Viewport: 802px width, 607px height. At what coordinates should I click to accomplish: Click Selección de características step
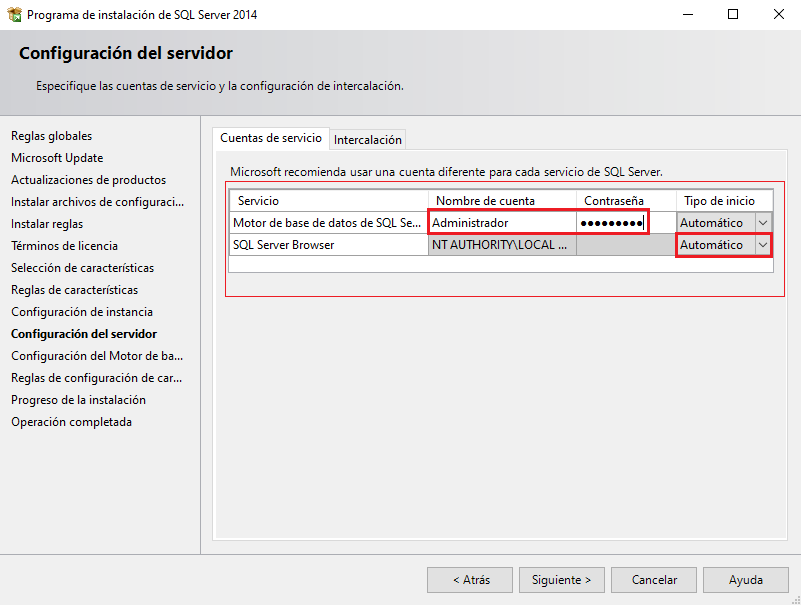tap(82, 268)
